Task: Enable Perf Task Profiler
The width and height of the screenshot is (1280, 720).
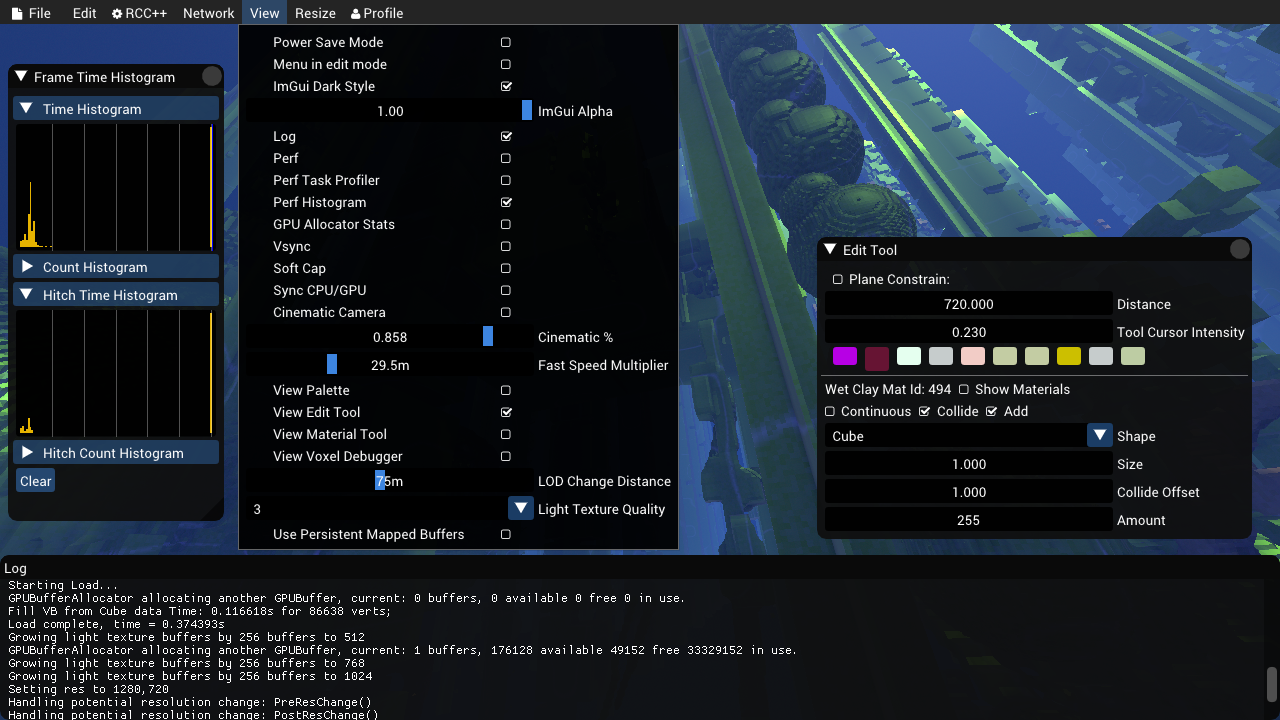Action: point(506,181)
